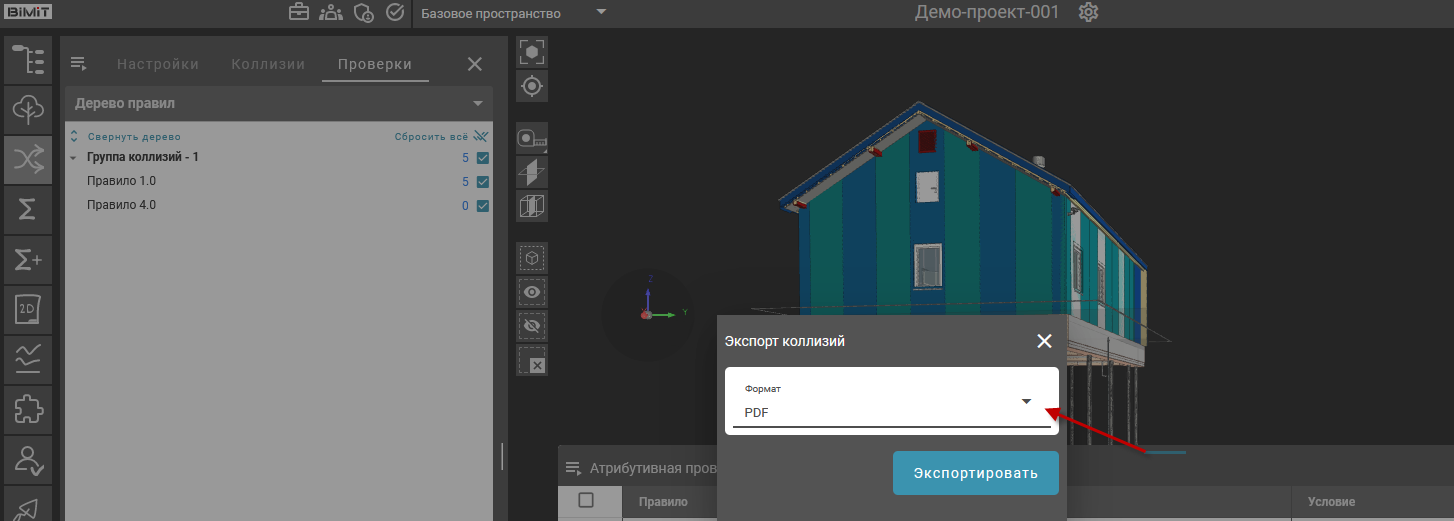Click the Sigma-plus sidebar icon
Screen dimensions: 1454x521
(28, 259)
